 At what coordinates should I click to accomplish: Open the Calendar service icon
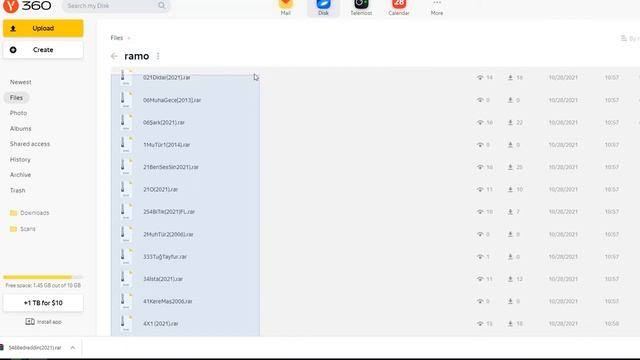point(399,7)
